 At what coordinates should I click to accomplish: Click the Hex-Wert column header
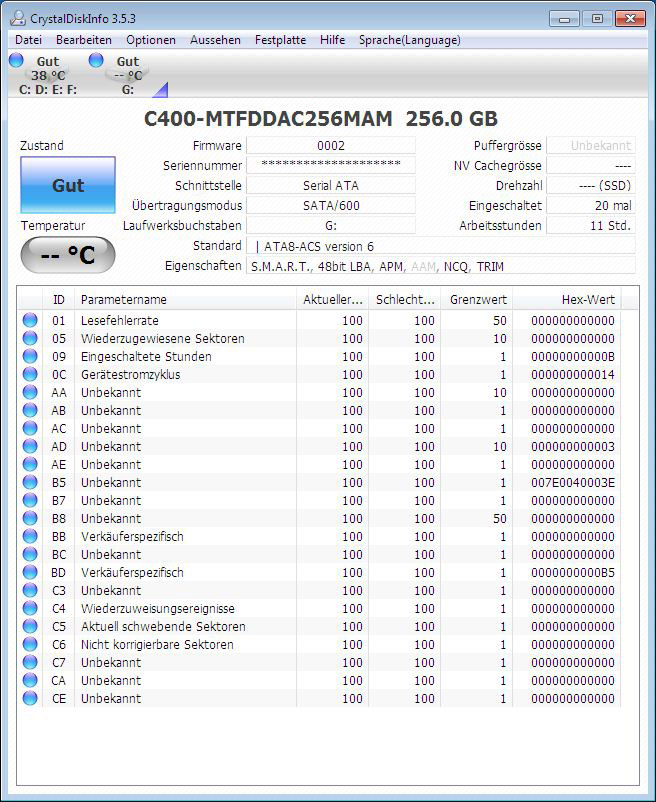coord(567,299)
